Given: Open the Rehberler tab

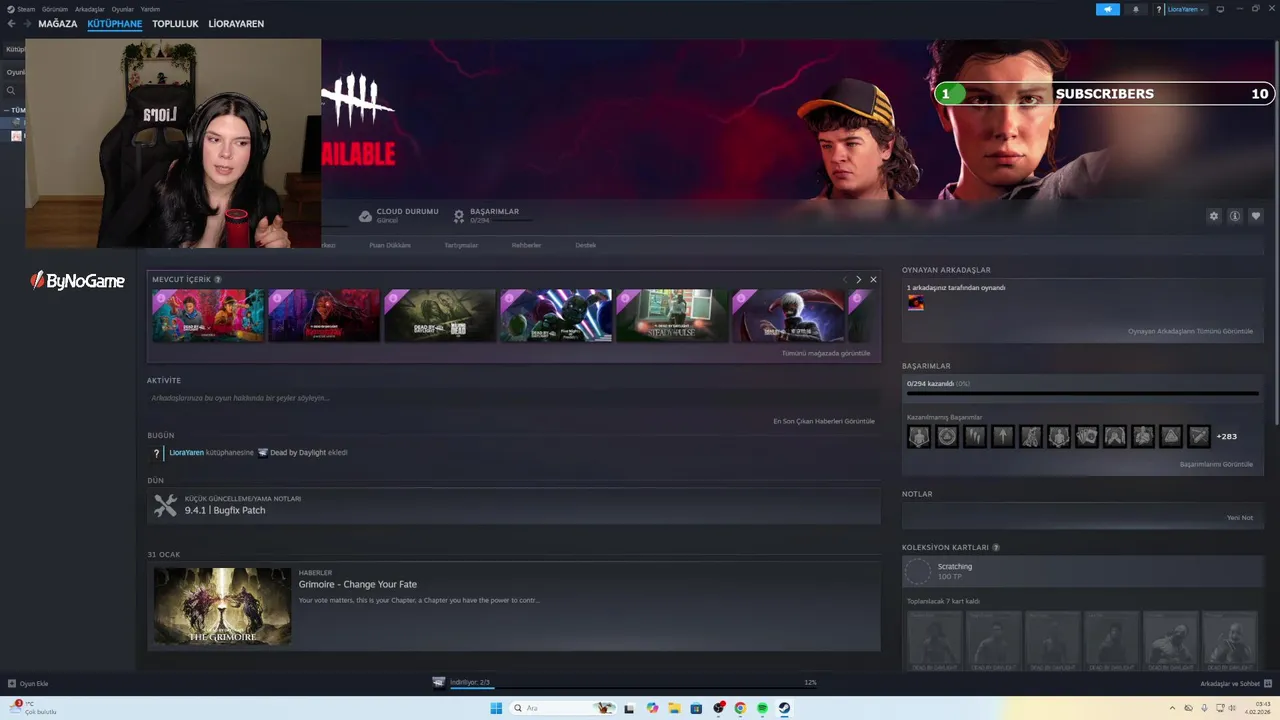Looking at the screenshot, I should pos(526,245).
